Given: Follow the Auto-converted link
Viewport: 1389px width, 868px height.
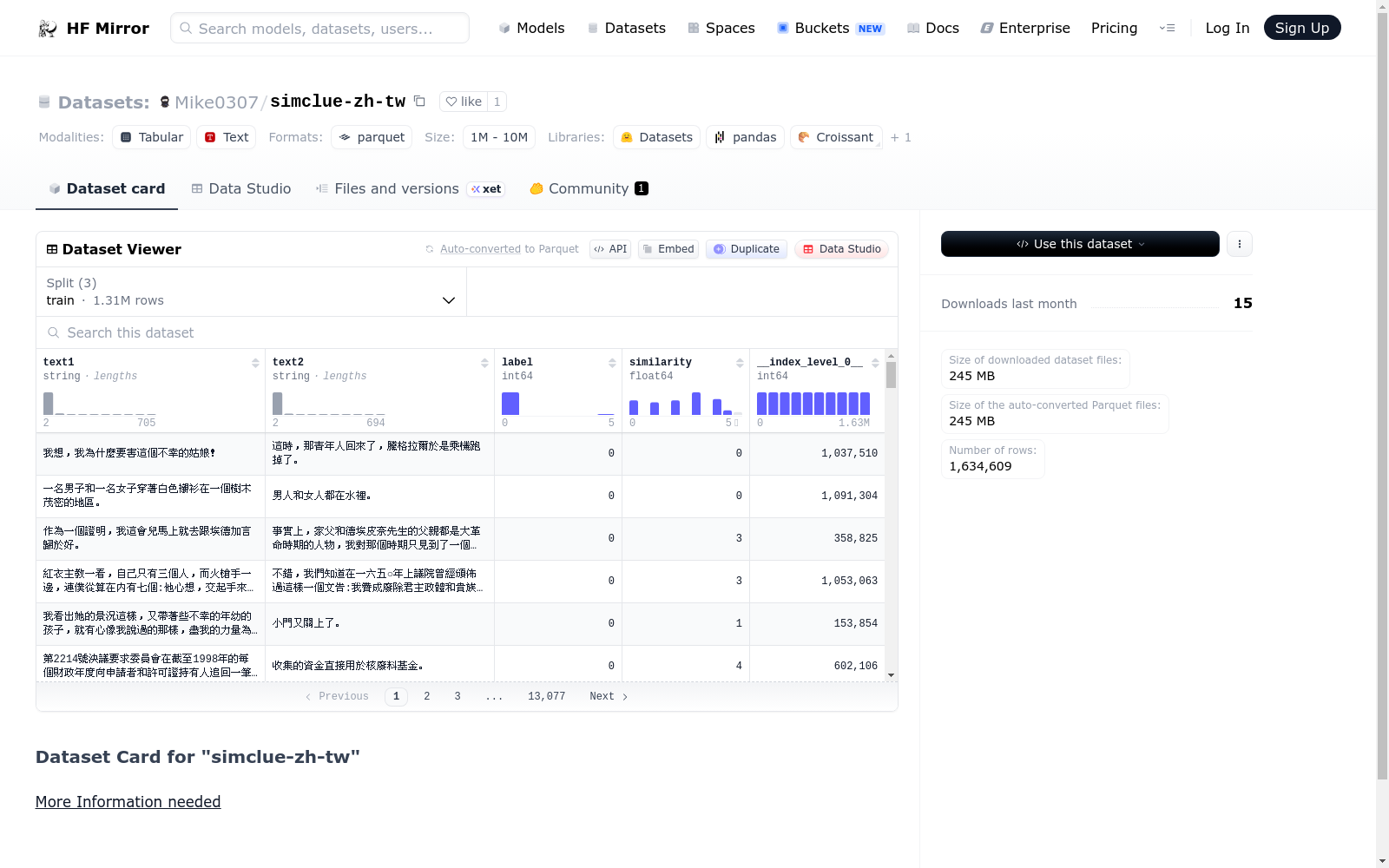Looking at the screenshot, I should point(480,249).
